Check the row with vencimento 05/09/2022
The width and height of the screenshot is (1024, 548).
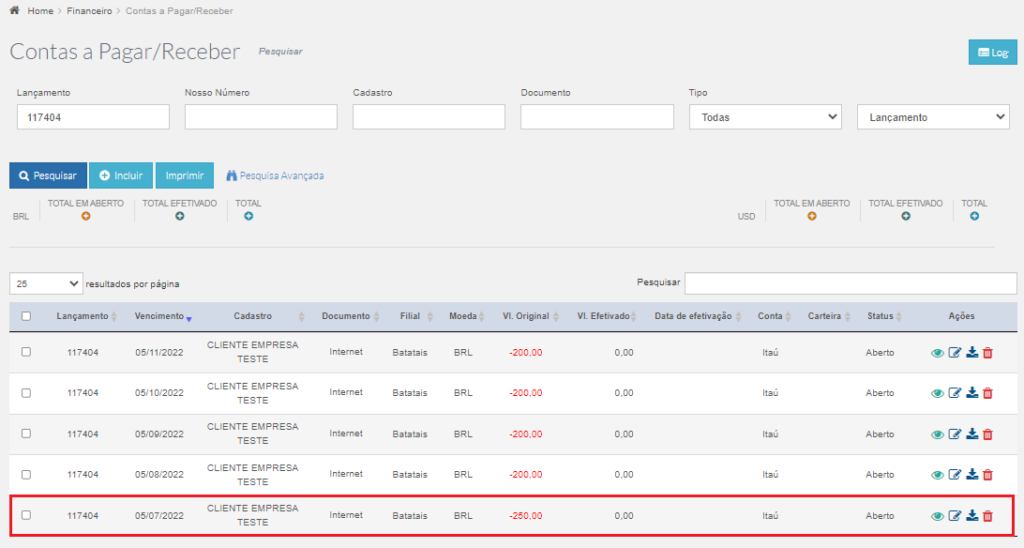(26, 434)
